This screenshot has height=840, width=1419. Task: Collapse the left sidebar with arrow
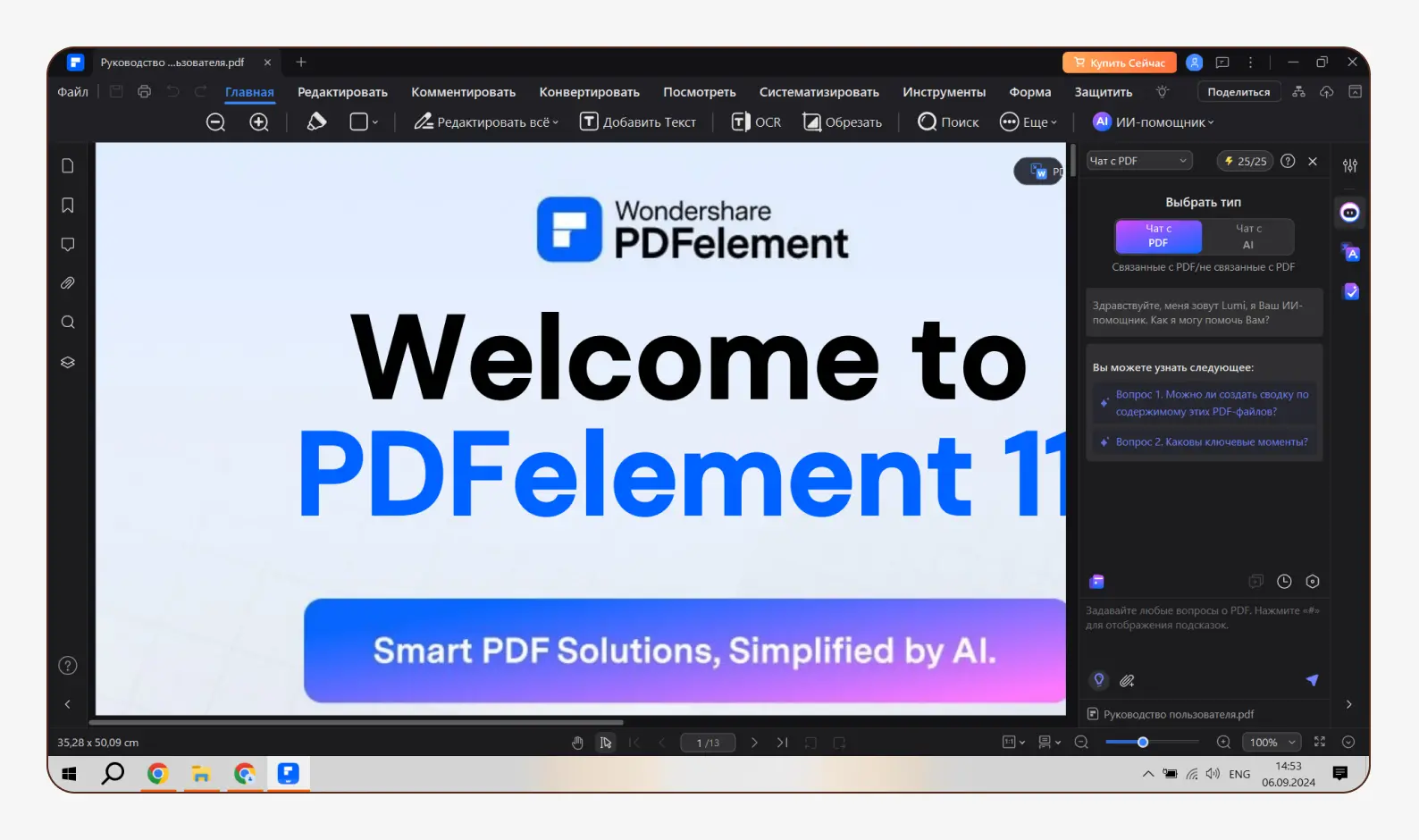pos(67,704)
